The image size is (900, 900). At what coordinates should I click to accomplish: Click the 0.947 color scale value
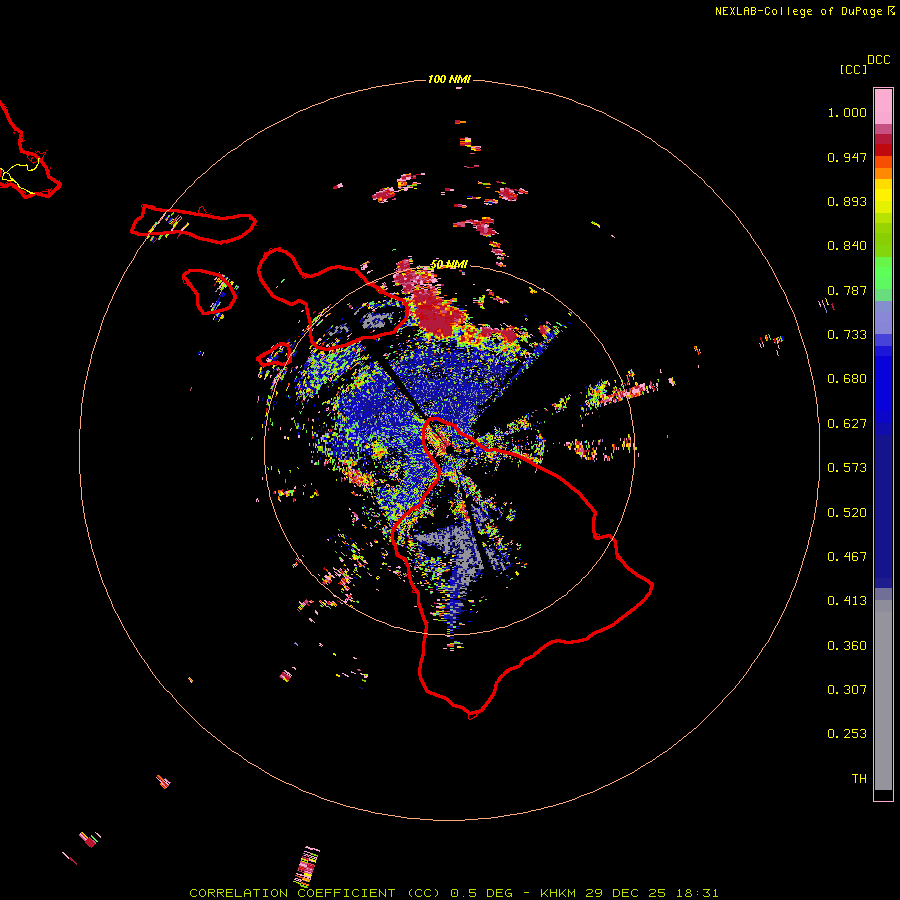847,157
